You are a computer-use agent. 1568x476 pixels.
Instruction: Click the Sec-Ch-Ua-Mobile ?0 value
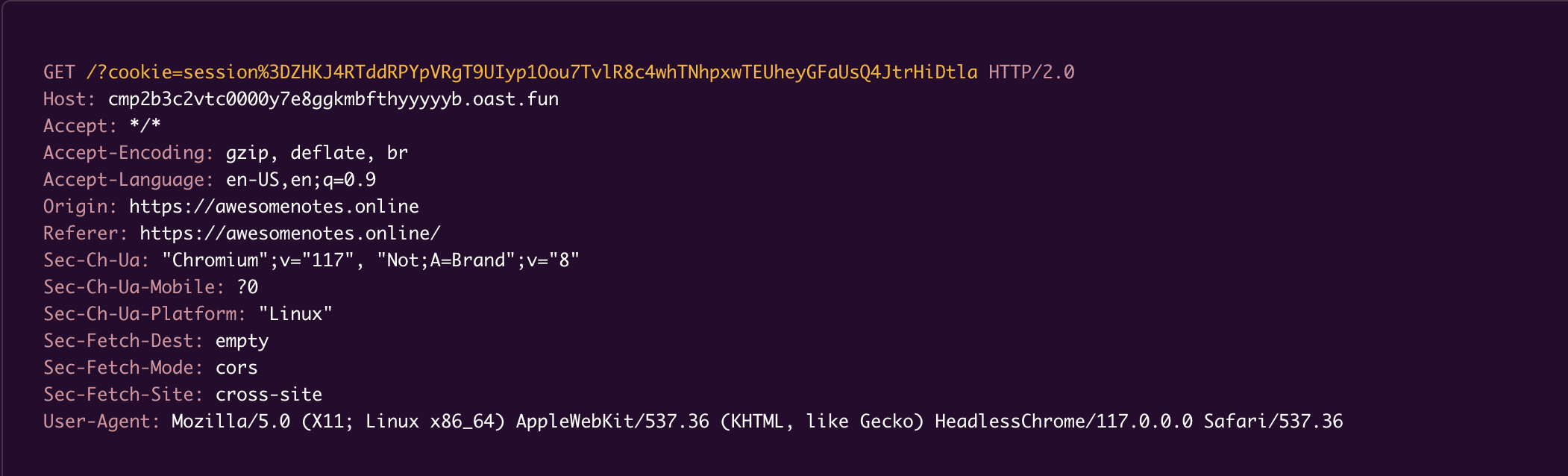click(x=247, y=287)
